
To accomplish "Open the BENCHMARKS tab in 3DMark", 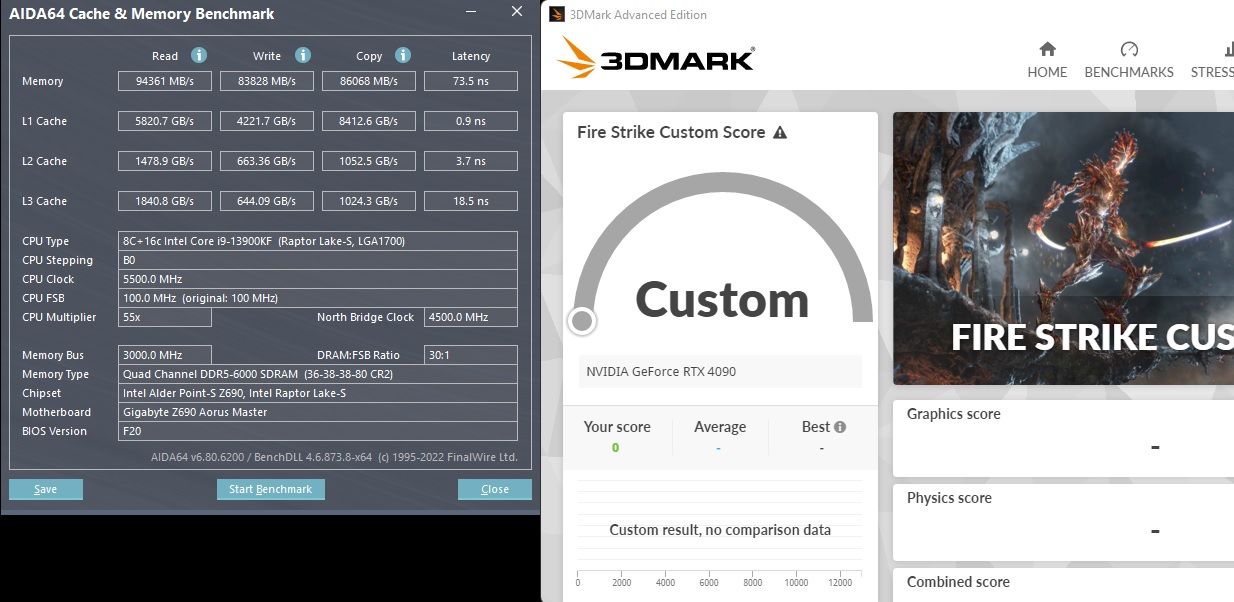I will click(1129, 60).
